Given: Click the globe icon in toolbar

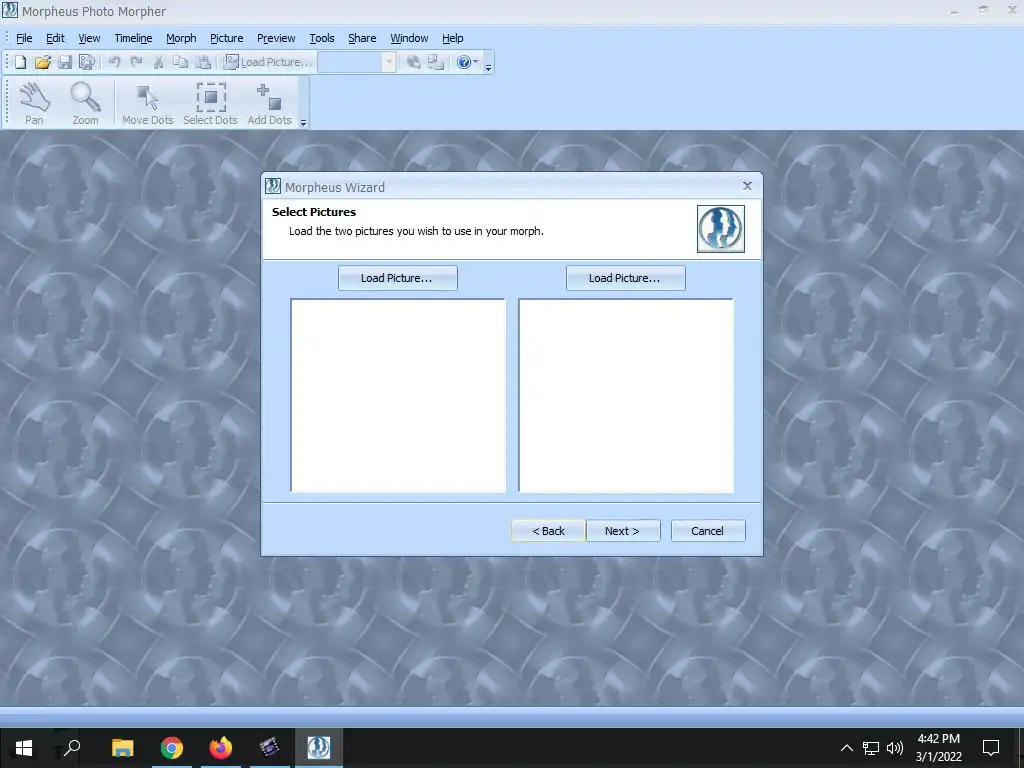Looking at the screenshot, I should [413, 62].
